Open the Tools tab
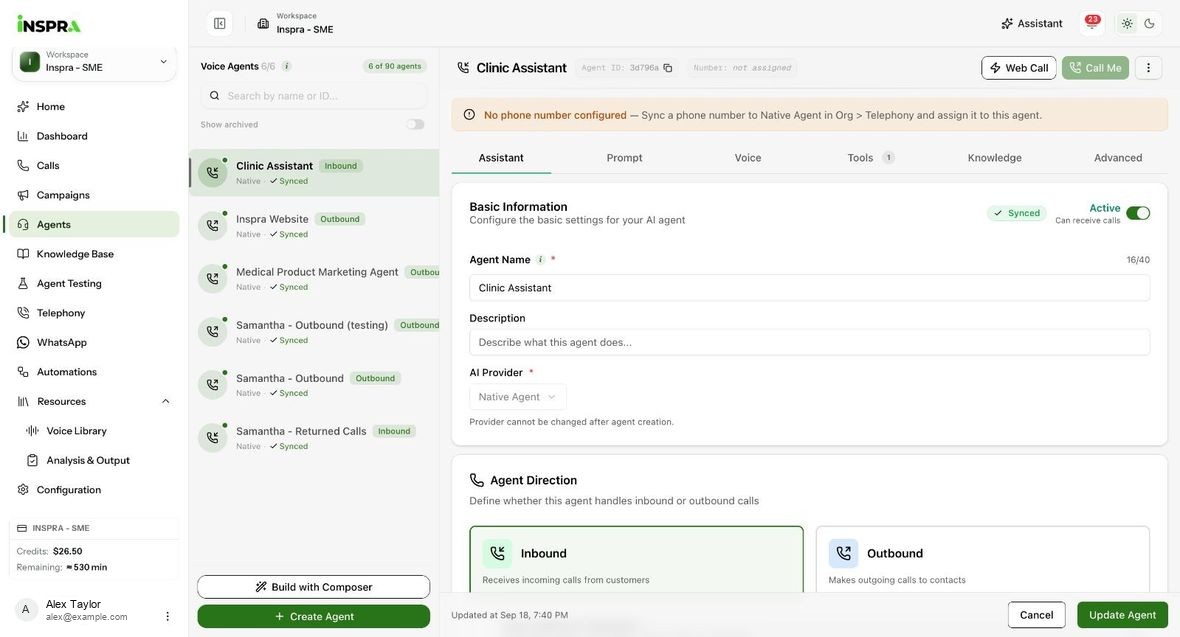The width and height of the screenshot is (1180, 637). point(870,158)
